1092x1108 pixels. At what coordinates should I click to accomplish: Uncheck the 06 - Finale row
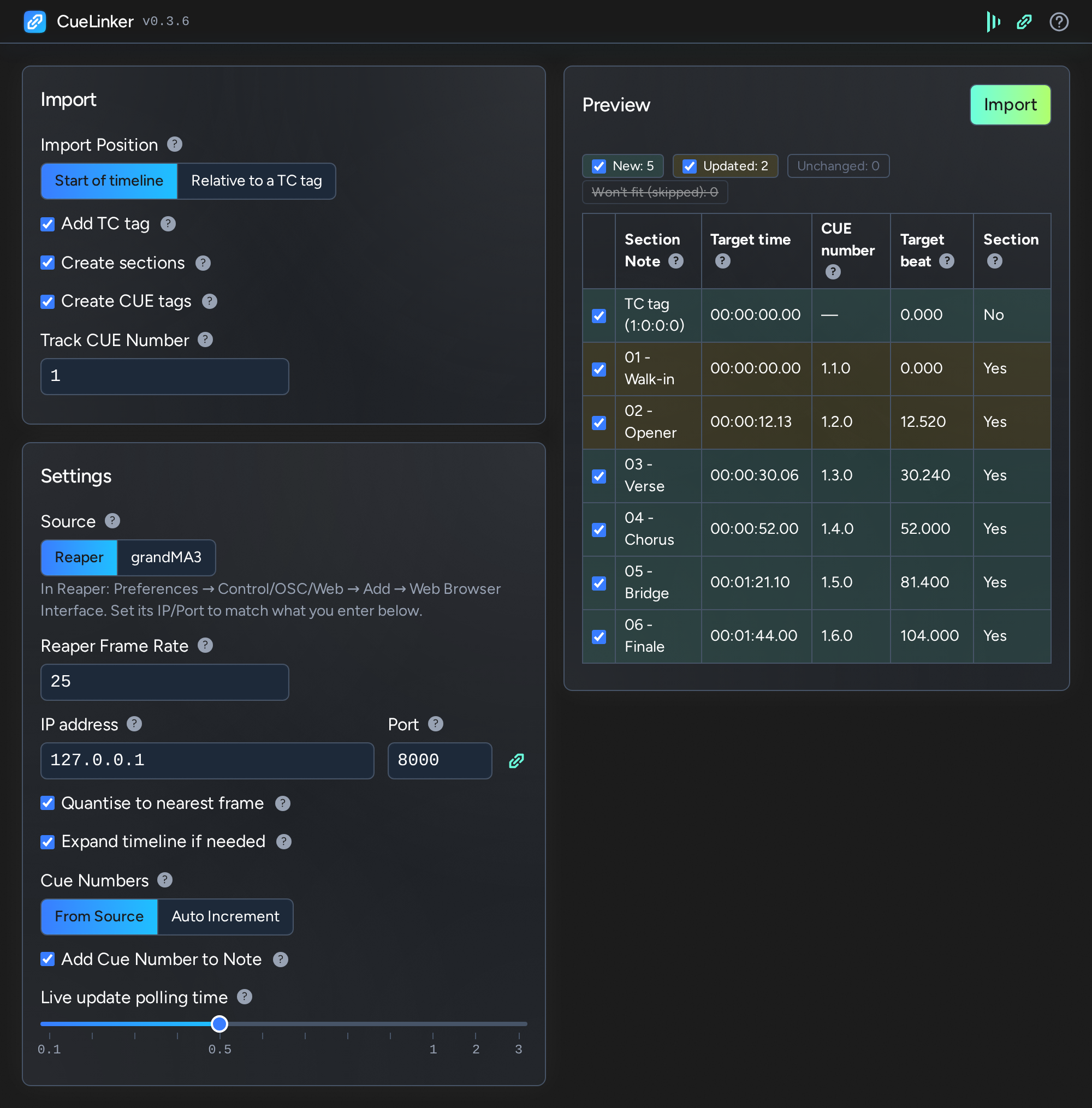pos(599,637)
